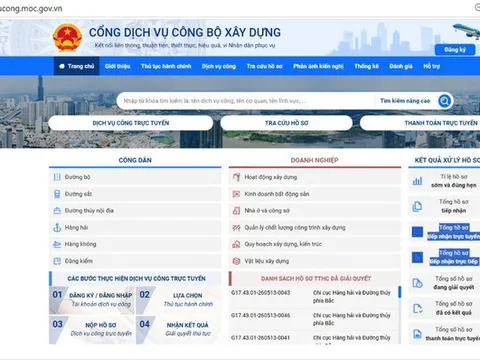Open the Hỗ trợ menu
The width and height of the screenshot is (480, 360).
[432, 66]
